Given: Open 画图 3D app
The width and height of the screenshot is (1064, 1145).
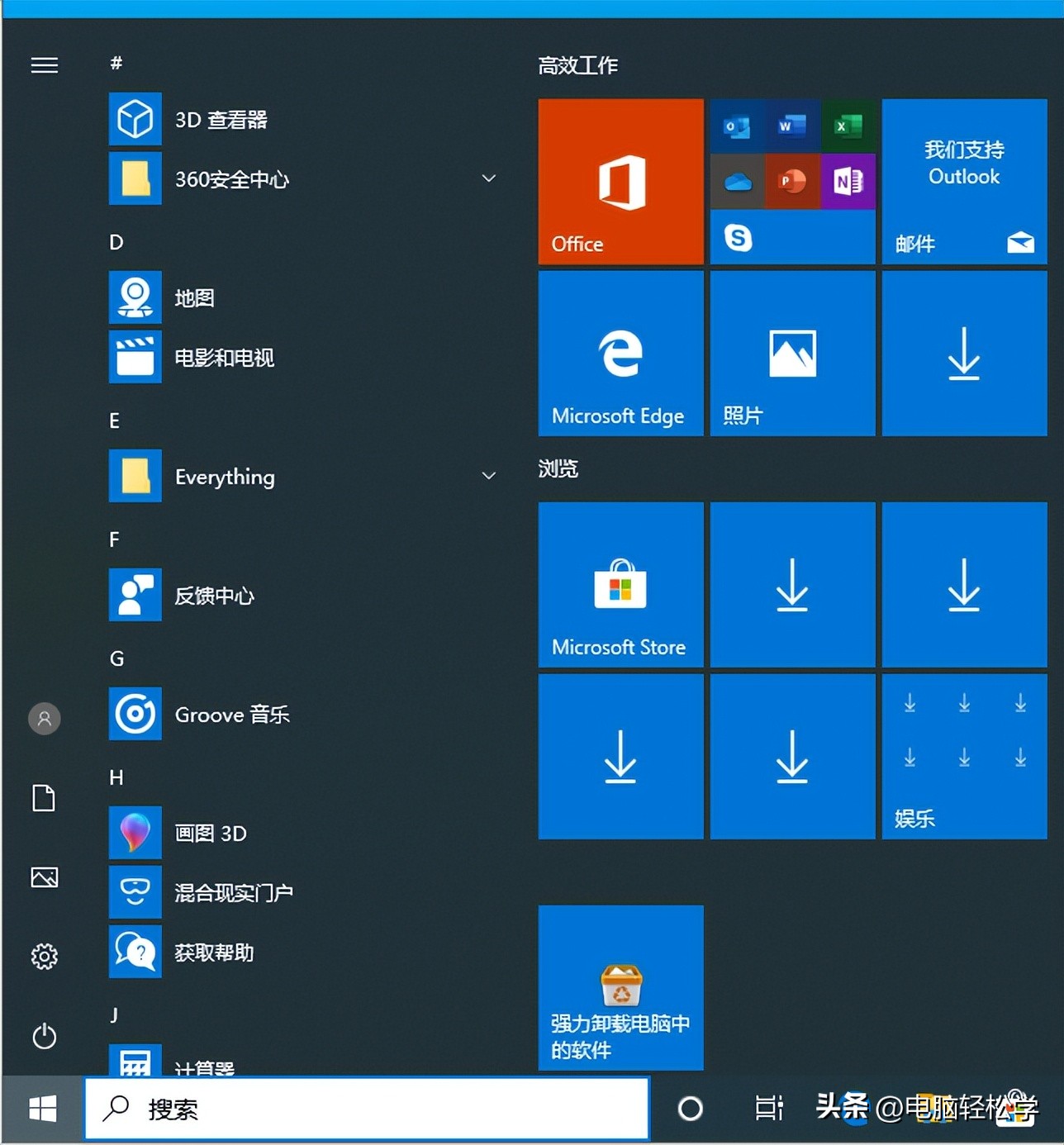Looking at the screenshot, I should click(x=302, y=834).
